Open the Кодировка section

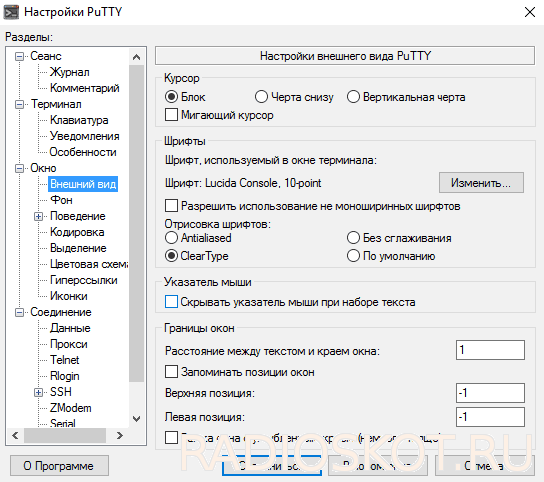pos(77,232)
